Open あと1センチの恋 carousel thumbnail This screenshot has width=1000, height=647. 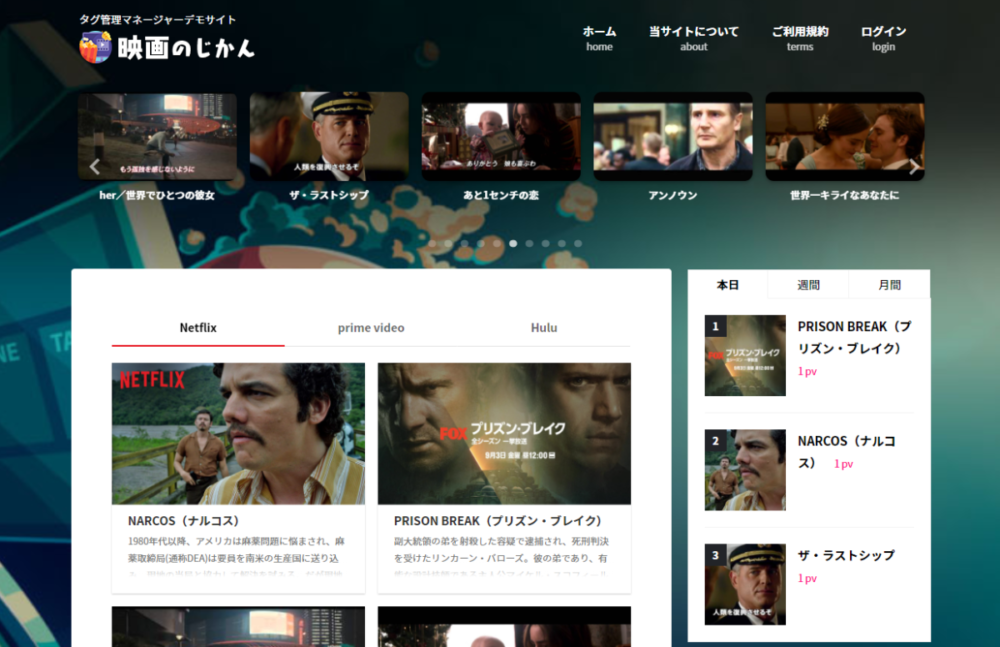click(x=501, y=136)
